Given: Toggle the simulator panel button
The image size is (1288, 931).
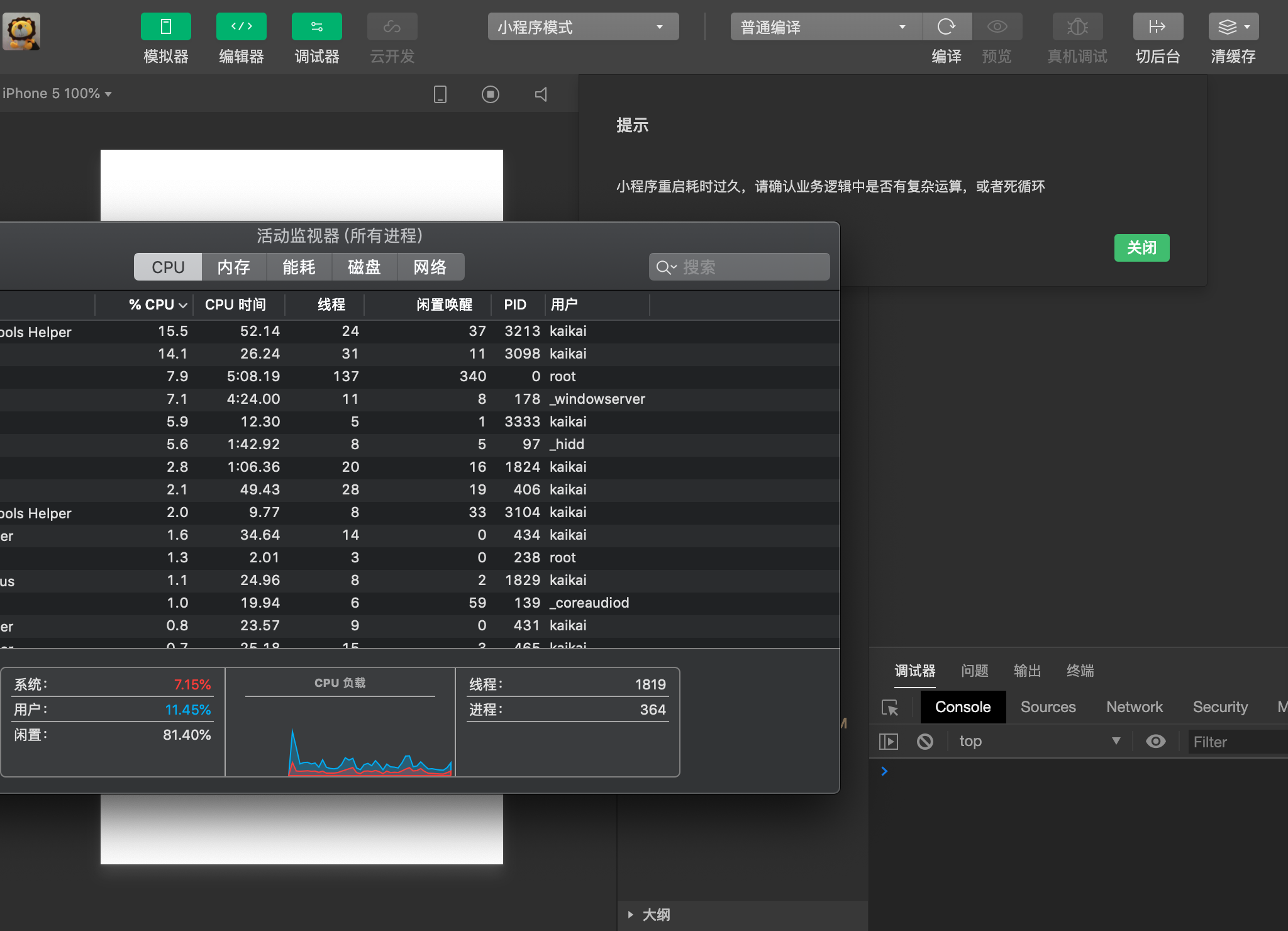Looking at the screenshot, I should 165,27.
